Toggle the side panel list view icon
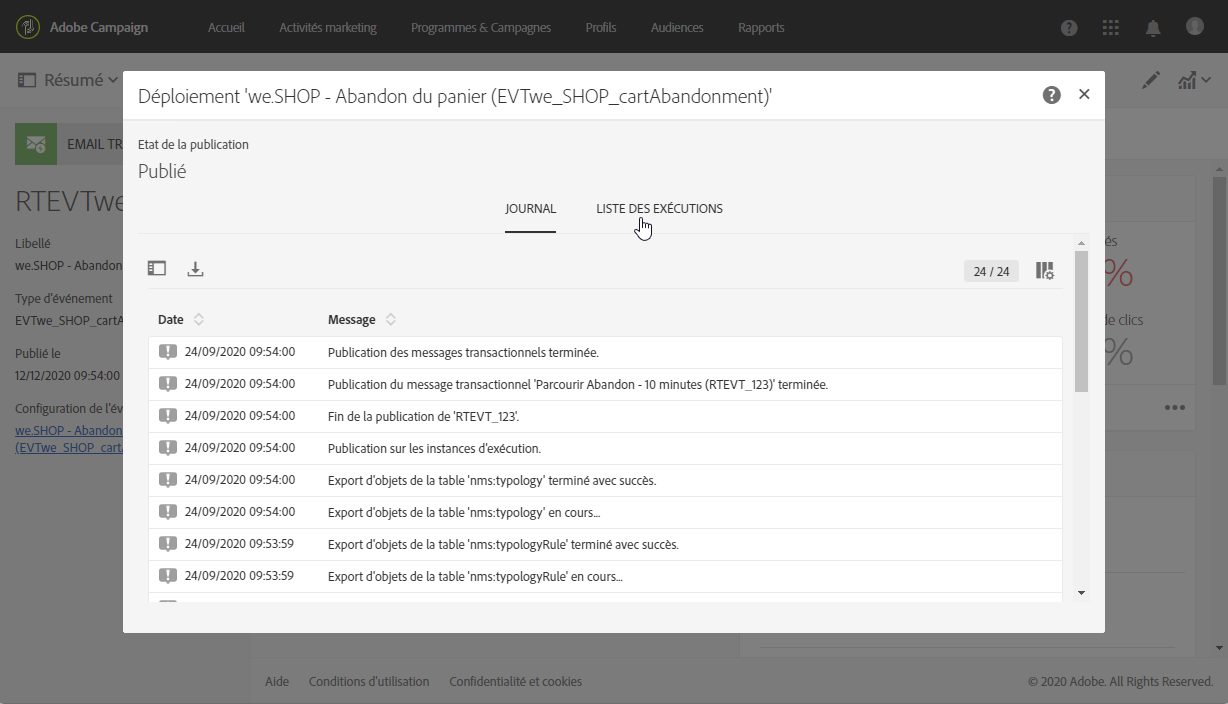The width and height of the screenshot is (1228, 704). (x=157, y=268)
